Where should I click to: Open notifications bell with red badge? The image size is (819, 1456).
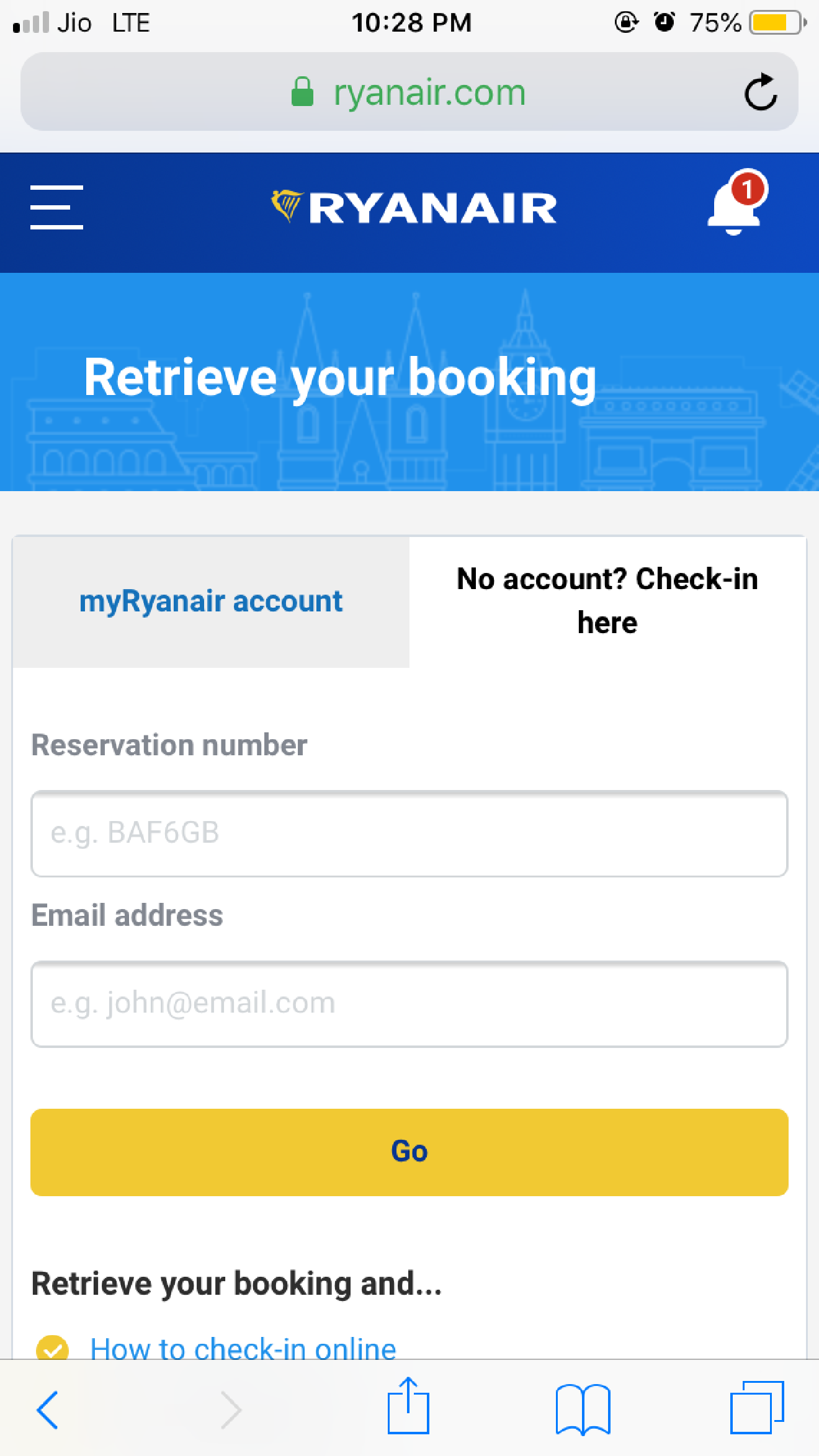[x=738, y=203]
